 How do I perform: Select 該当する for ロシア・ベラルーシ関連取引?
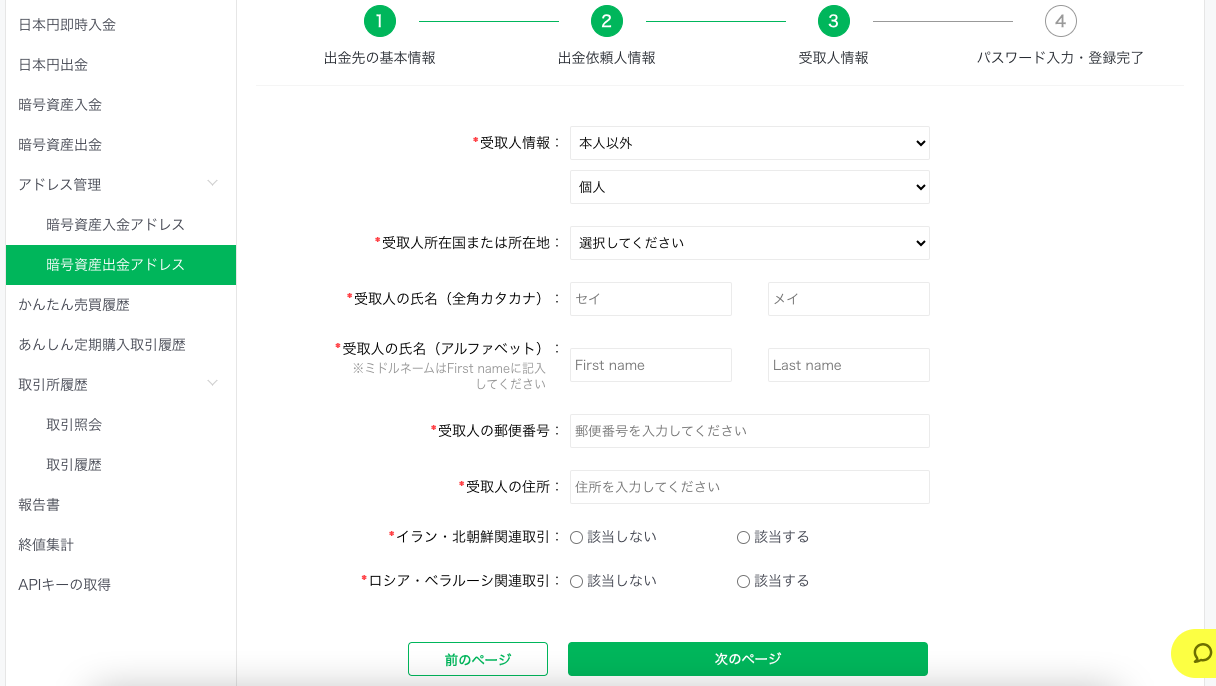click(x=743, y=581)
